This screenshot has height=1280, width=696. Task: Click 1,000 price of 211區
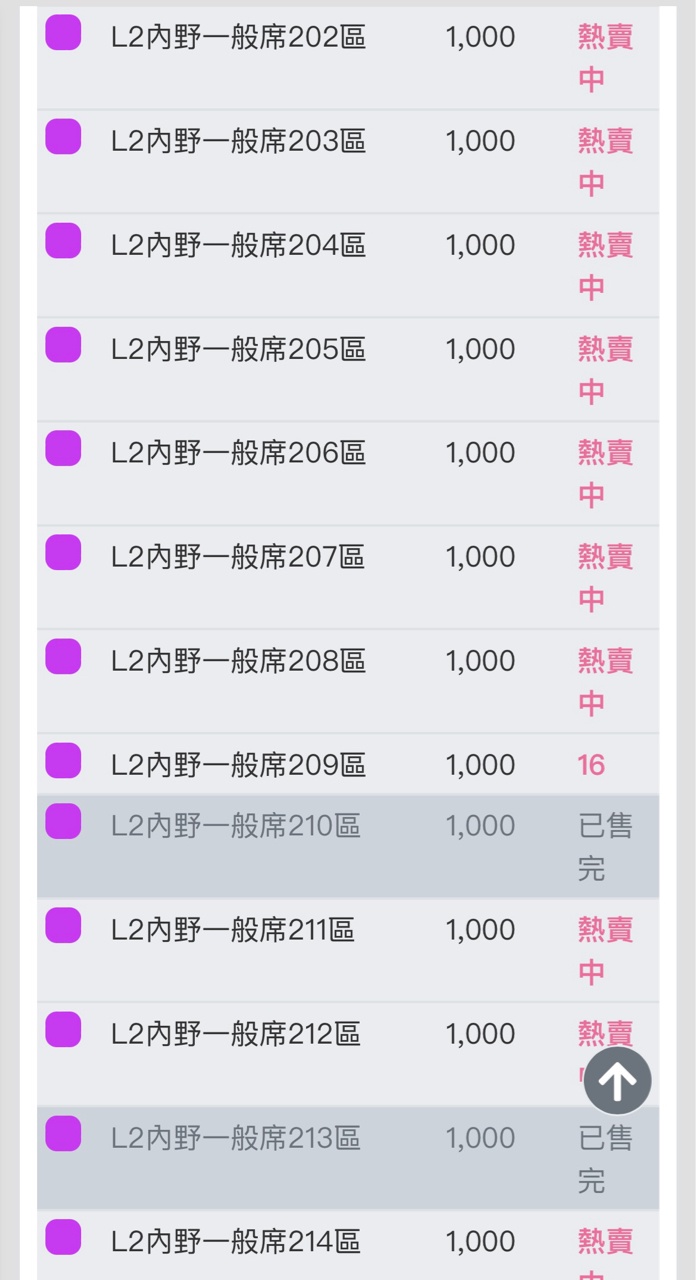coord(480,931)
